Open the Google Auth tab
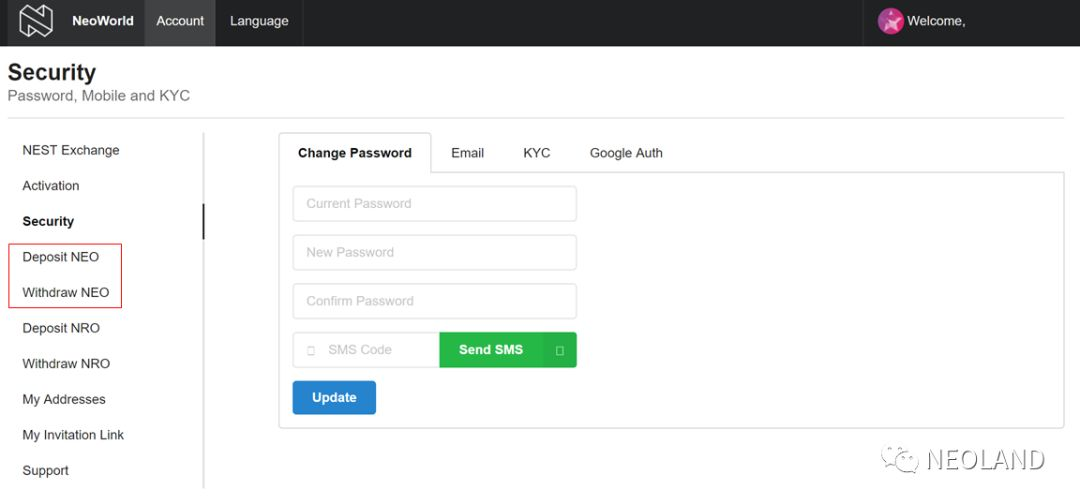The width and height of the screenshot is (1080, 504). (626, 153)
